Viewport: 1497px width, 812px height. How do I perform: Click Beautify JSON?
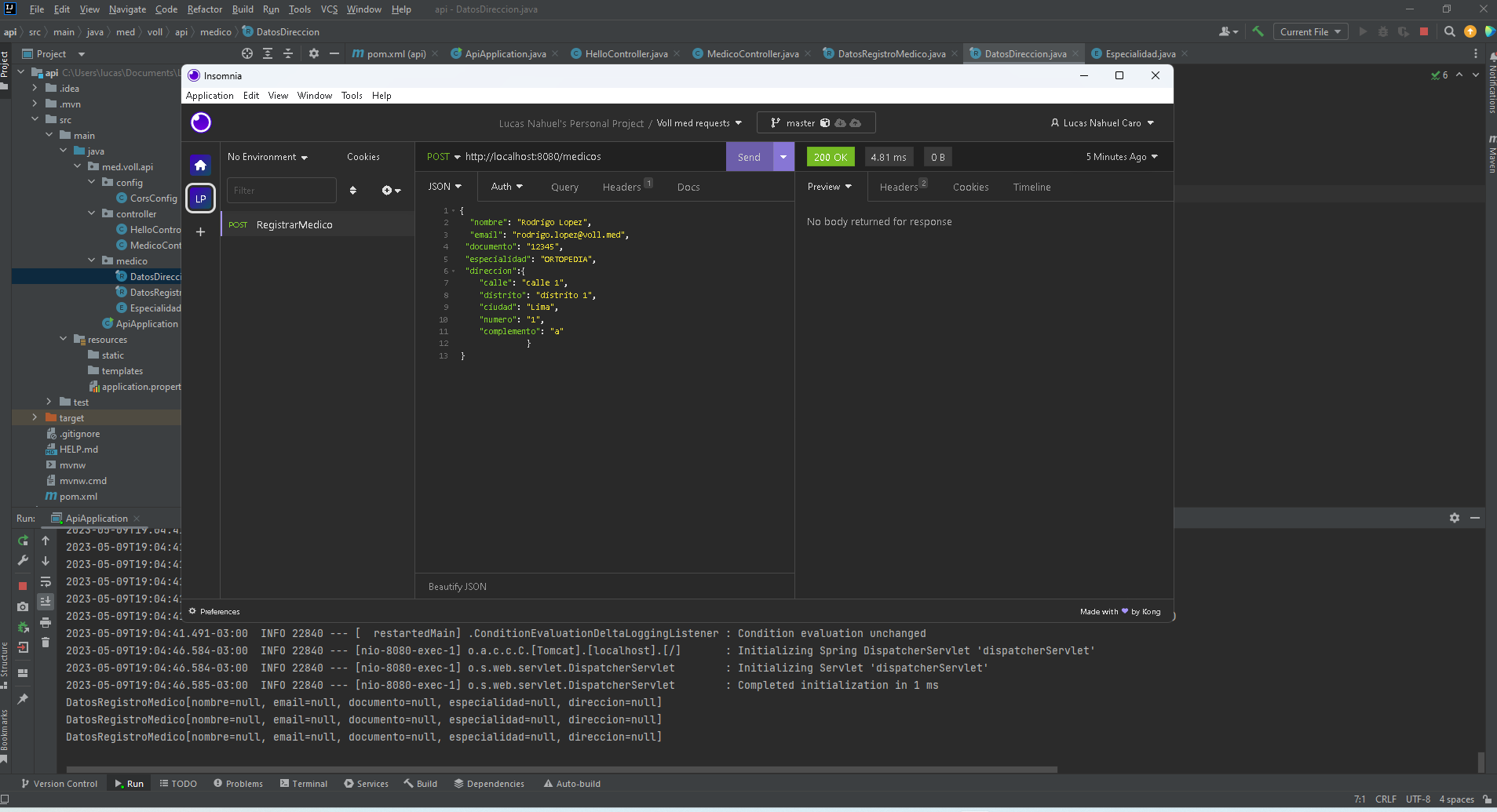(458, 587)
